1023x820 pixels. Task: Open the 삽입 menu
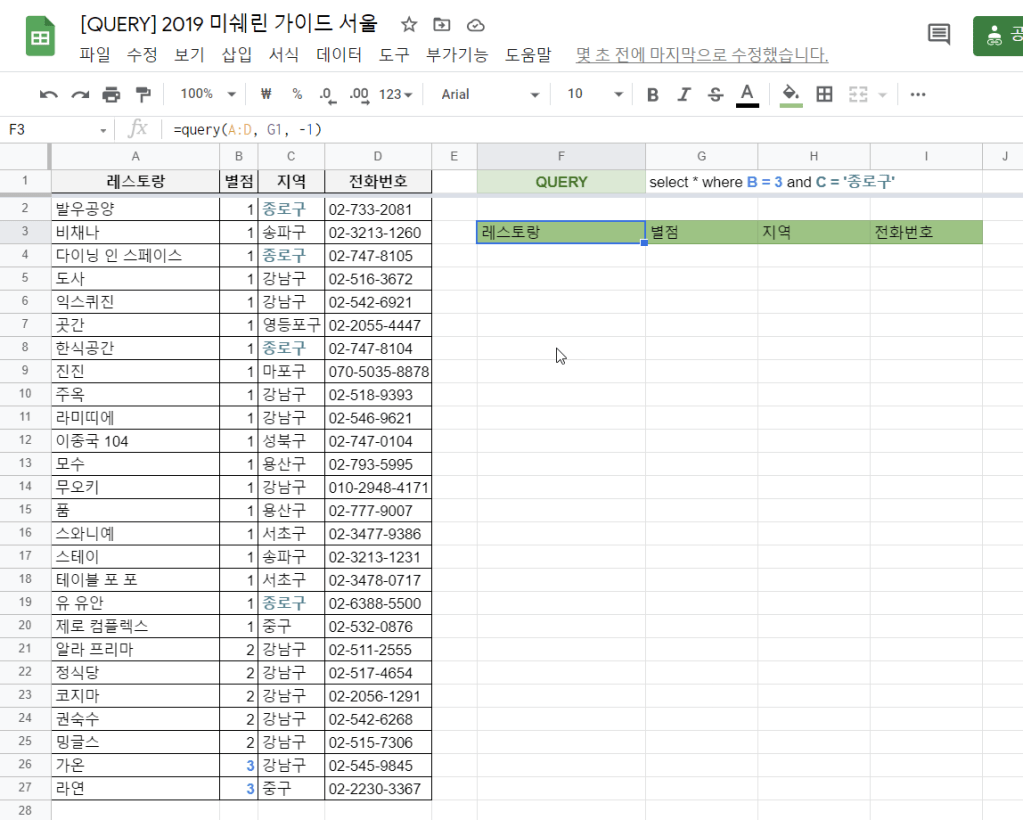(237, 55)
